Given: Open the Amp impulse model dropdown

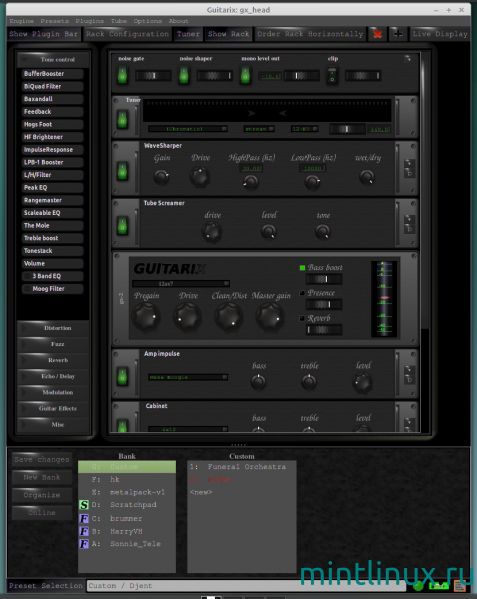Looking at the screenshot, I should 188,377.
